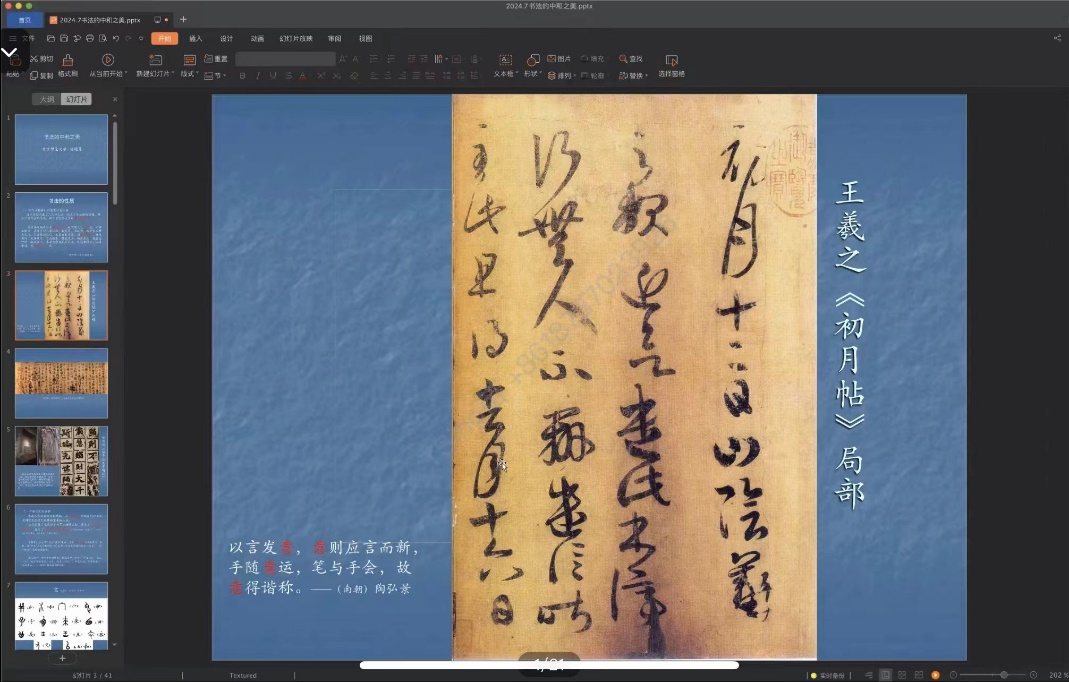Click the 查找 find icon

click(x=630, y=59)
